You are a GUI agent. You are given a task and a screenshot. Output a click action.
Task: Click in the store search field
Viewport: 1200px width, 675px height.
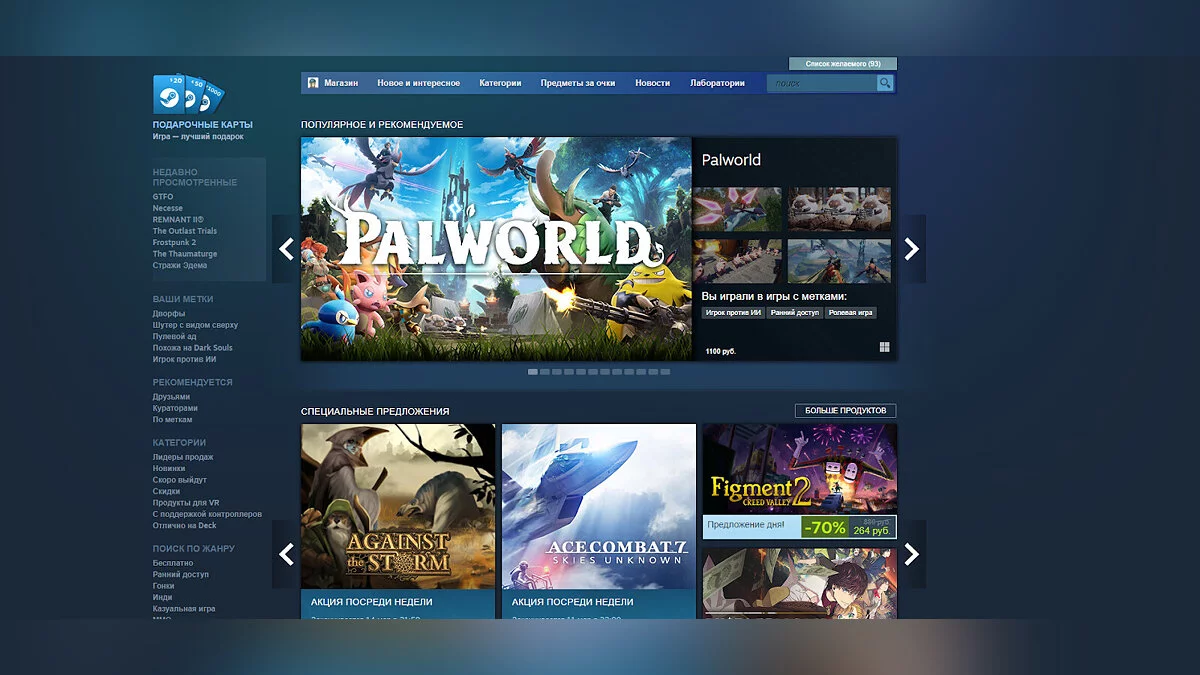[x=821, y=83]
